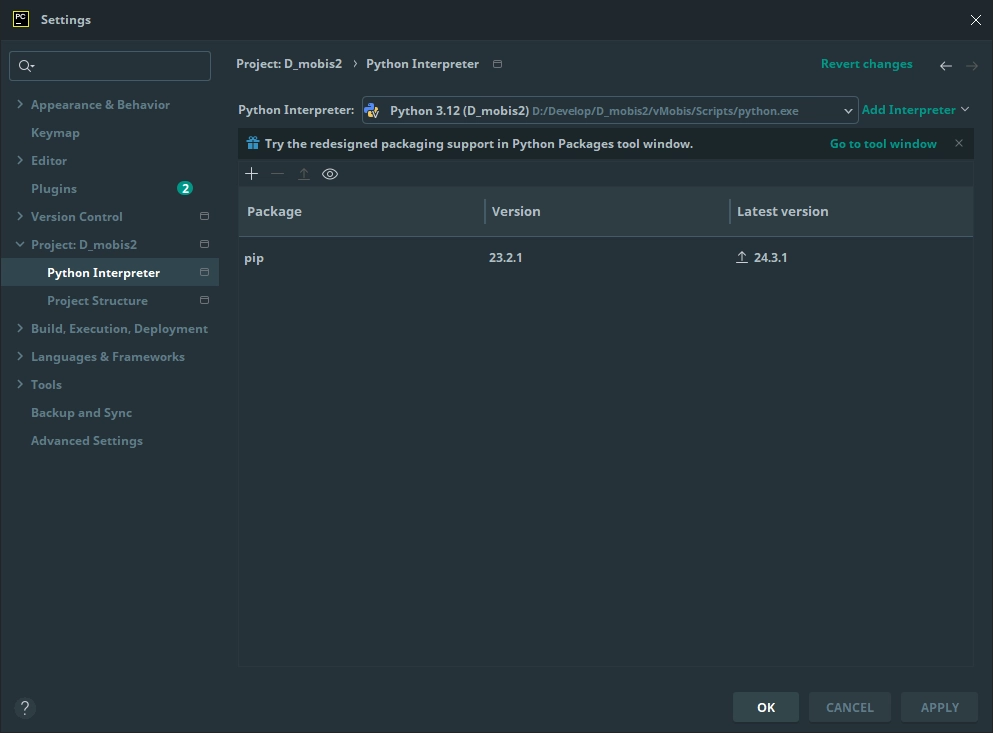Click project-level icon next to Python Interpreter sidebar item
The height and width of the screenshot is (733, 993).
pyautogui.click(x=205, y=272)
